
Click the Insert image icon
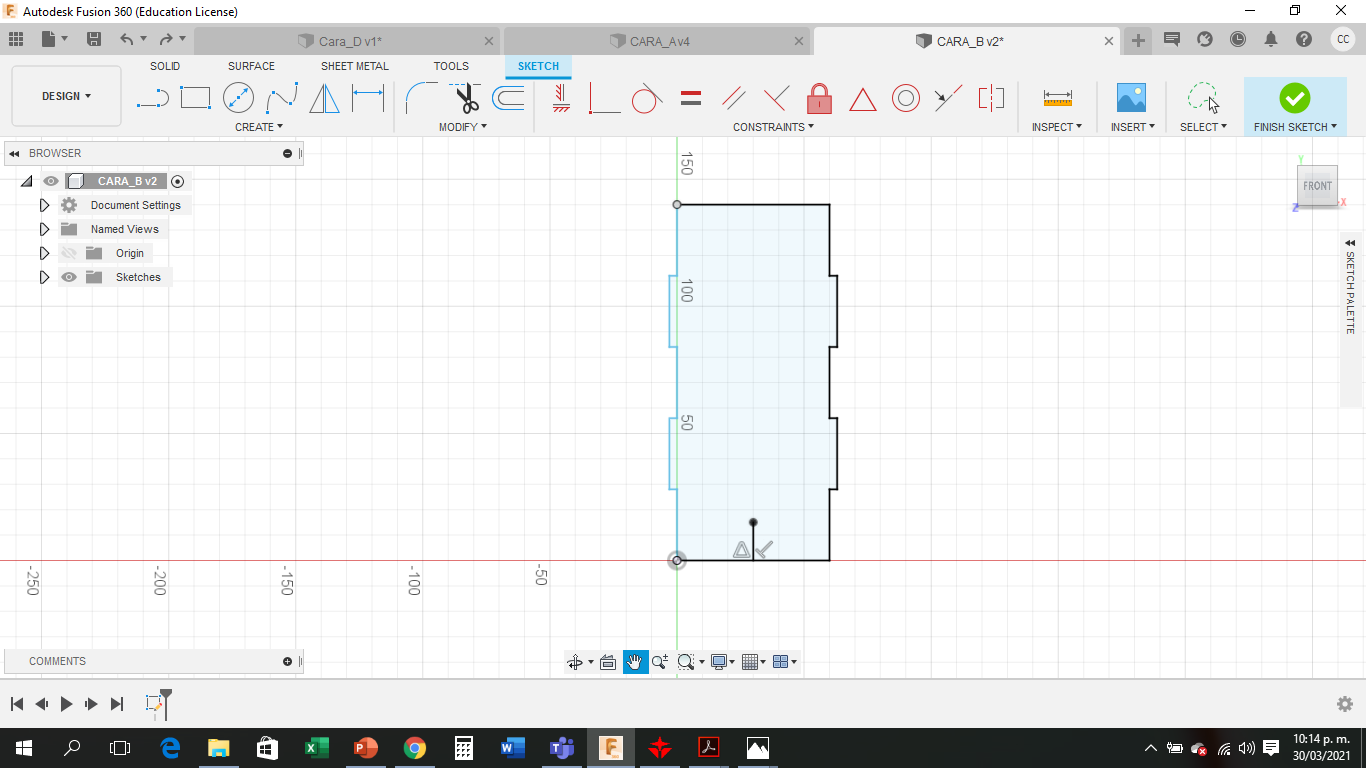(1131, 98)
